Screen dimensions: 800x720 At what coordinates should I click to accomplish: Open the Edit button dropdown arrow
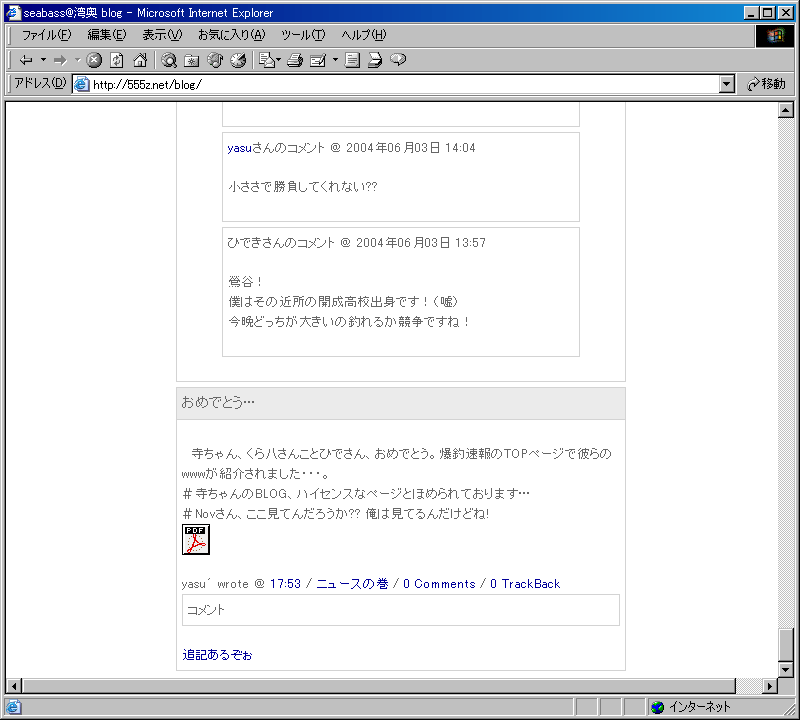point(335,60)
